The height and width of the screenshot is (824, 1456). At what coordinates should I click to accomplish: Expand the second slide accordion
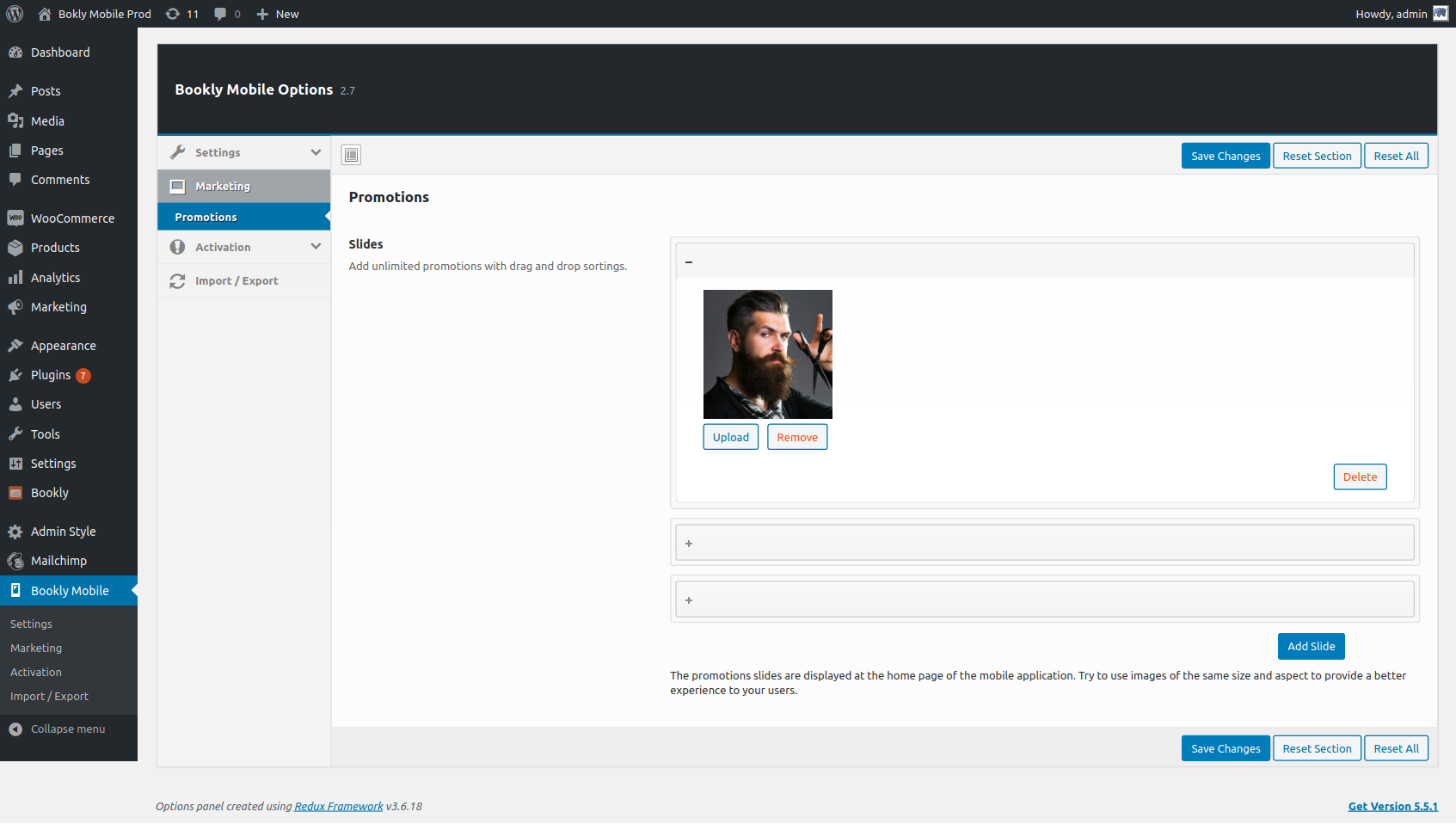pyautogui.click(x=1045, y=543)
